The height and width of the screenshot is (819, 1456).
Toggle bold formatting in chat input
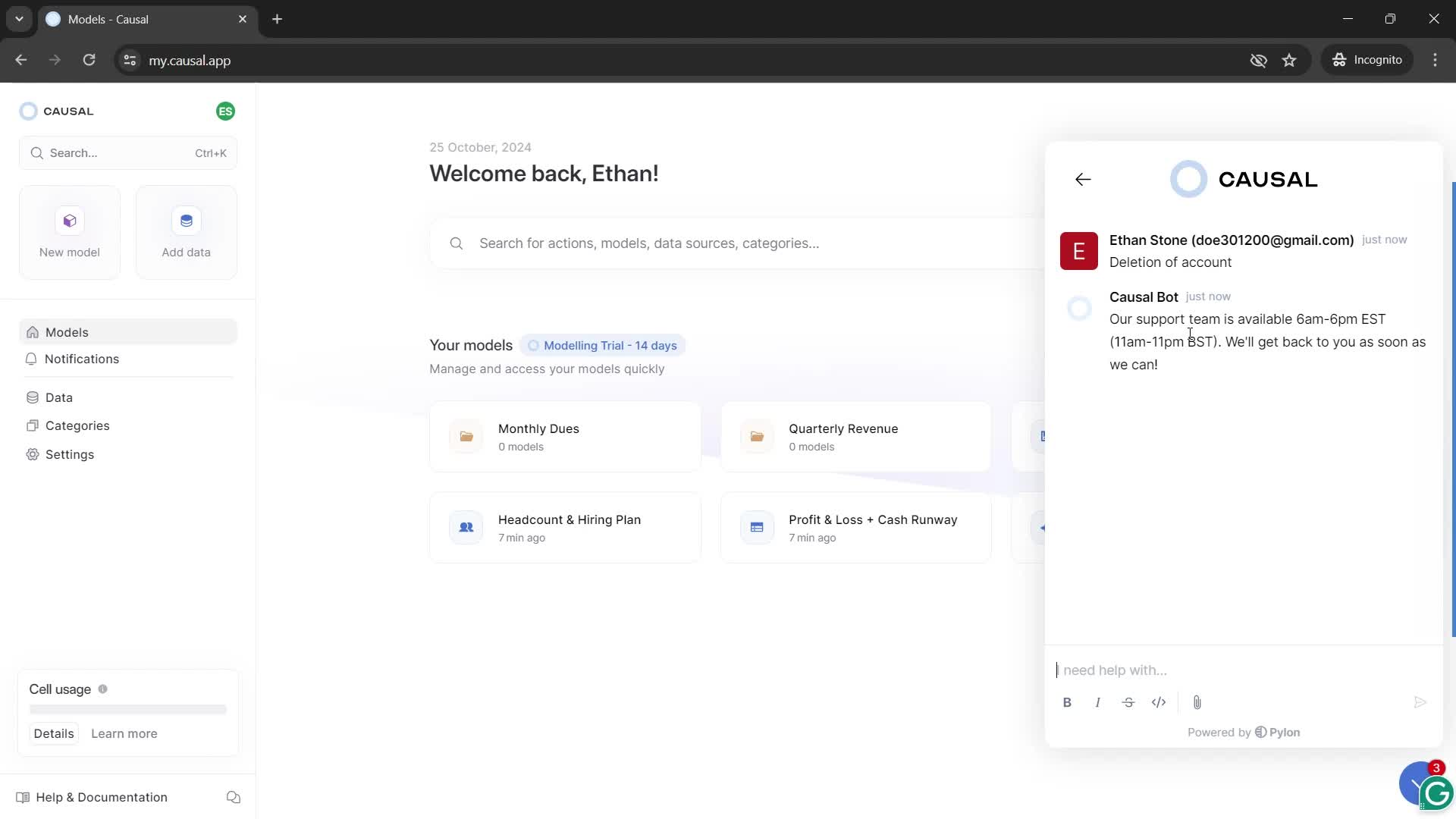click(x=1066, y=702)
